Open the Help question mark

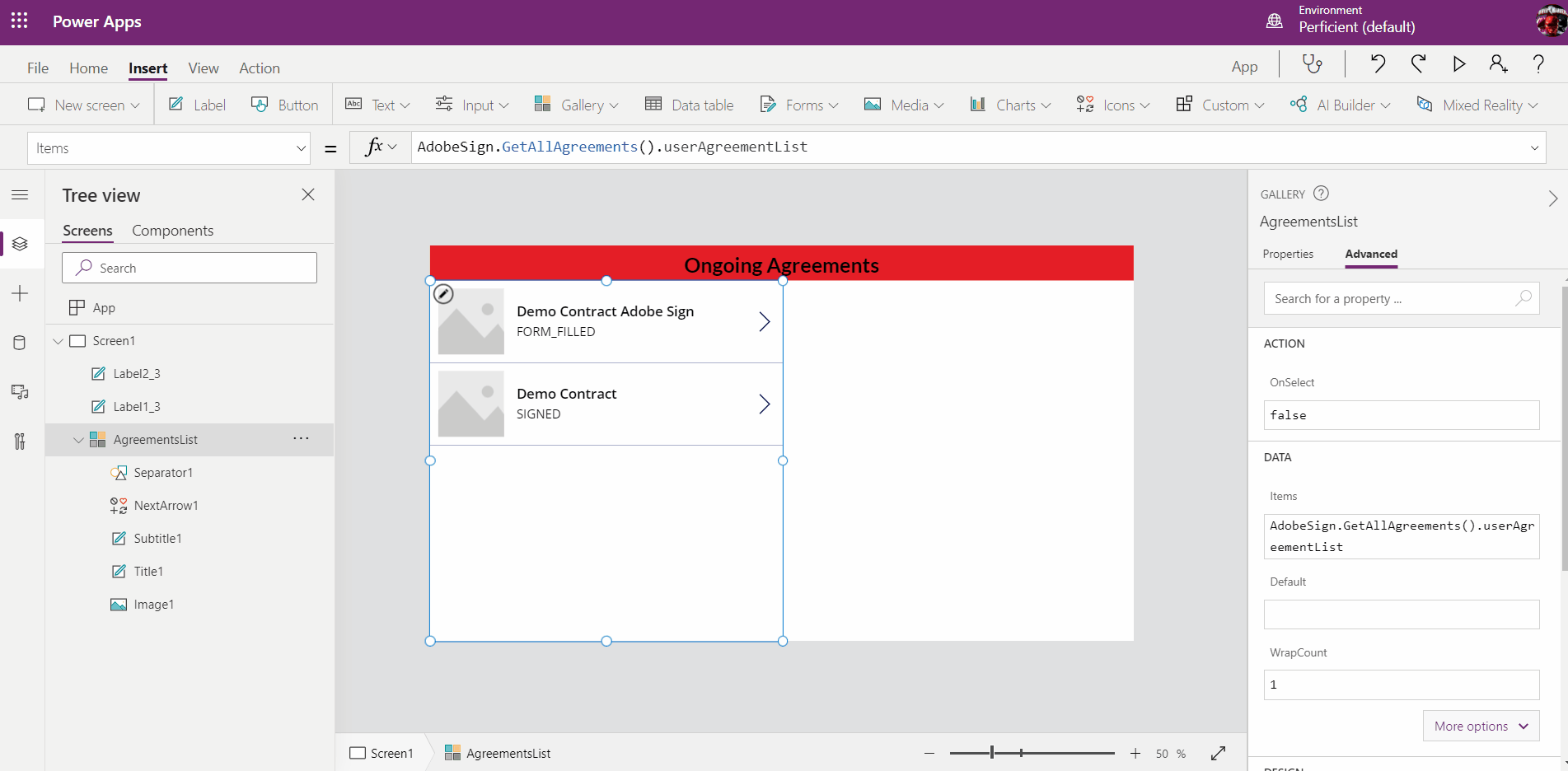(1538, 63)
